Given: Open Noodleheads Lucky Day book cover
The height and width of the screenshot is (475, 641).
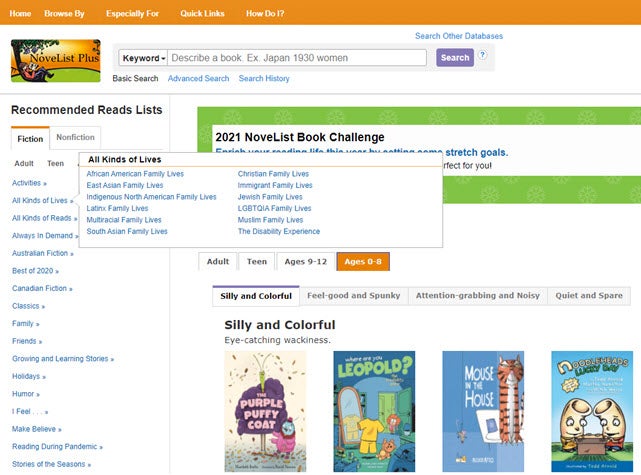Looking at the screenshot, I should [x=592, y=411].
